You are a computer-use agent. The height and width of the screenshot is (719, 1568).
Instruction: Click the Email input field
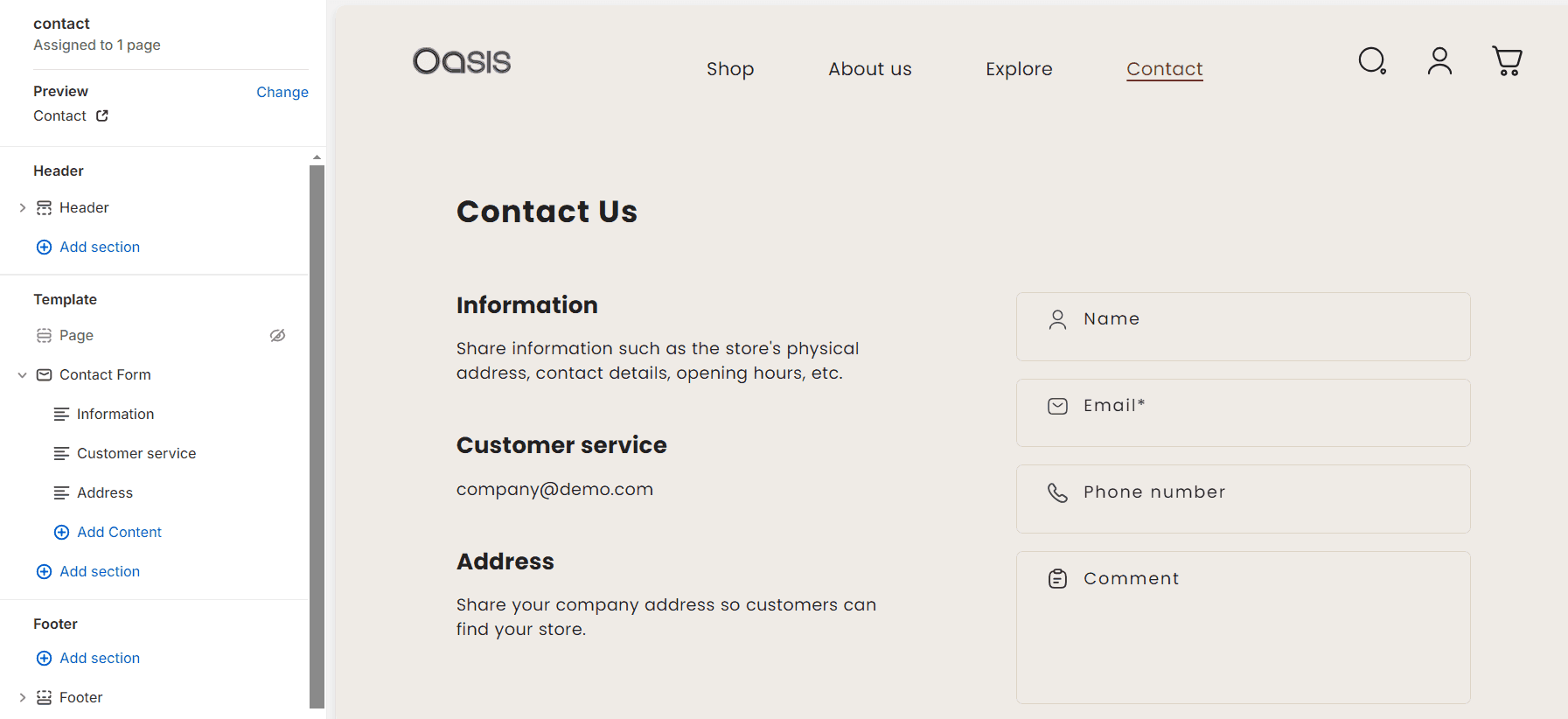[x=1243, y=413]
